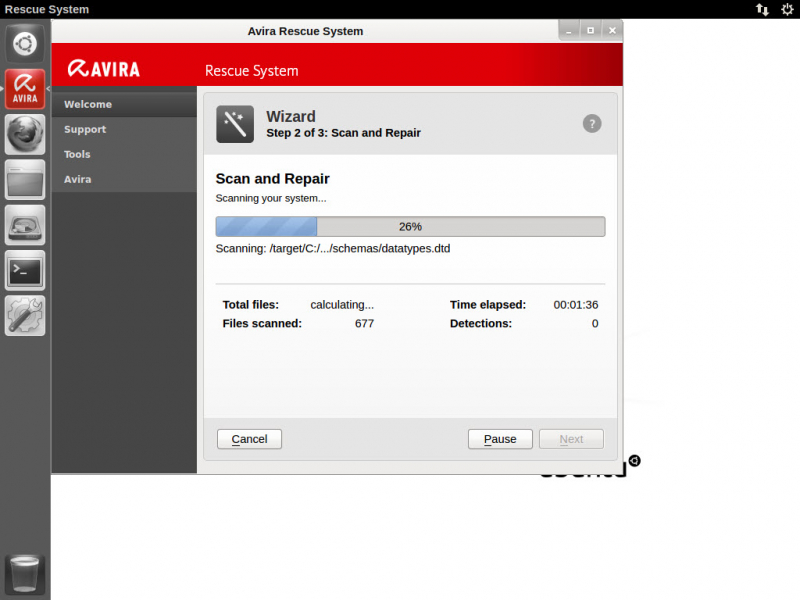
Task: Open the network indicator in top bar
Action: pos(762,9)
